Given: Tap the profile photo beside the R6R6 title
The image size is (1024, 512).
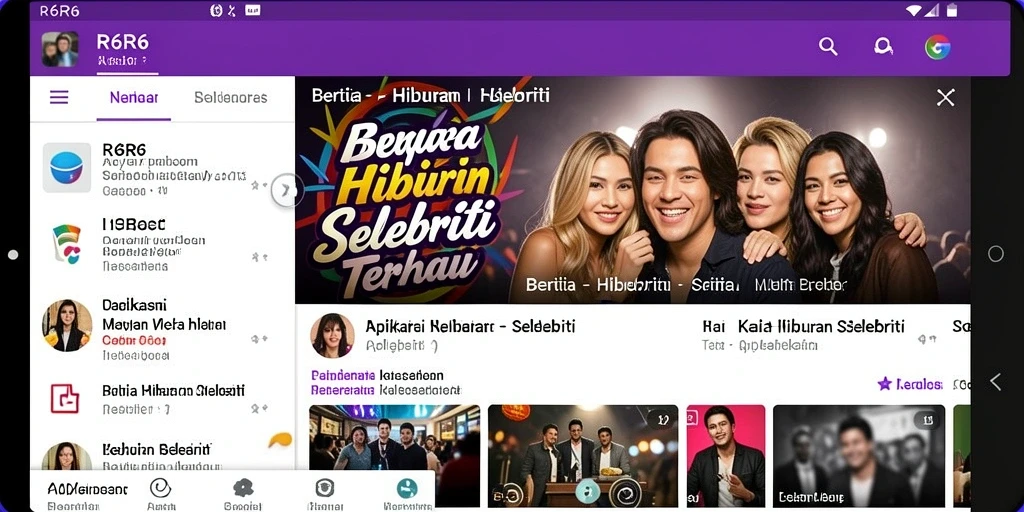Looking at the screenshot, I should [60, 49].
